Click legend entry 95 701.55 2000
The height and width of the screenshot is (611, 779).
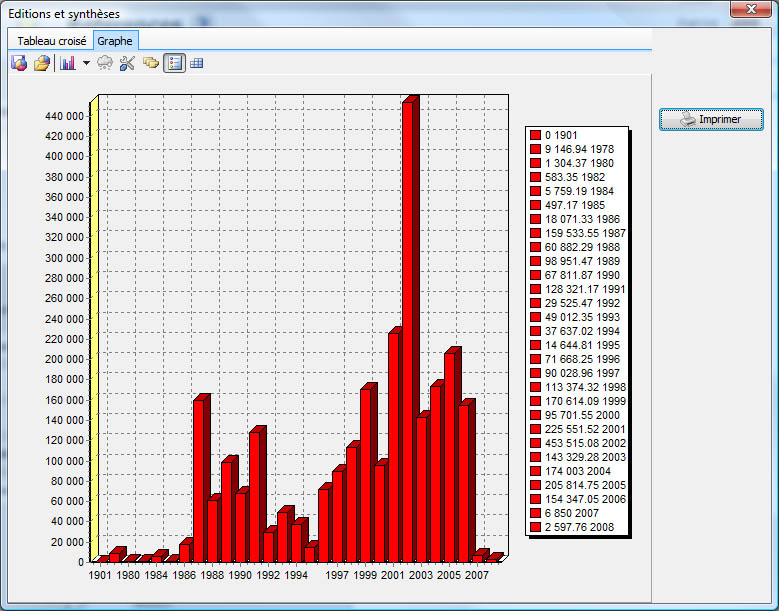[x=575, y=415]
